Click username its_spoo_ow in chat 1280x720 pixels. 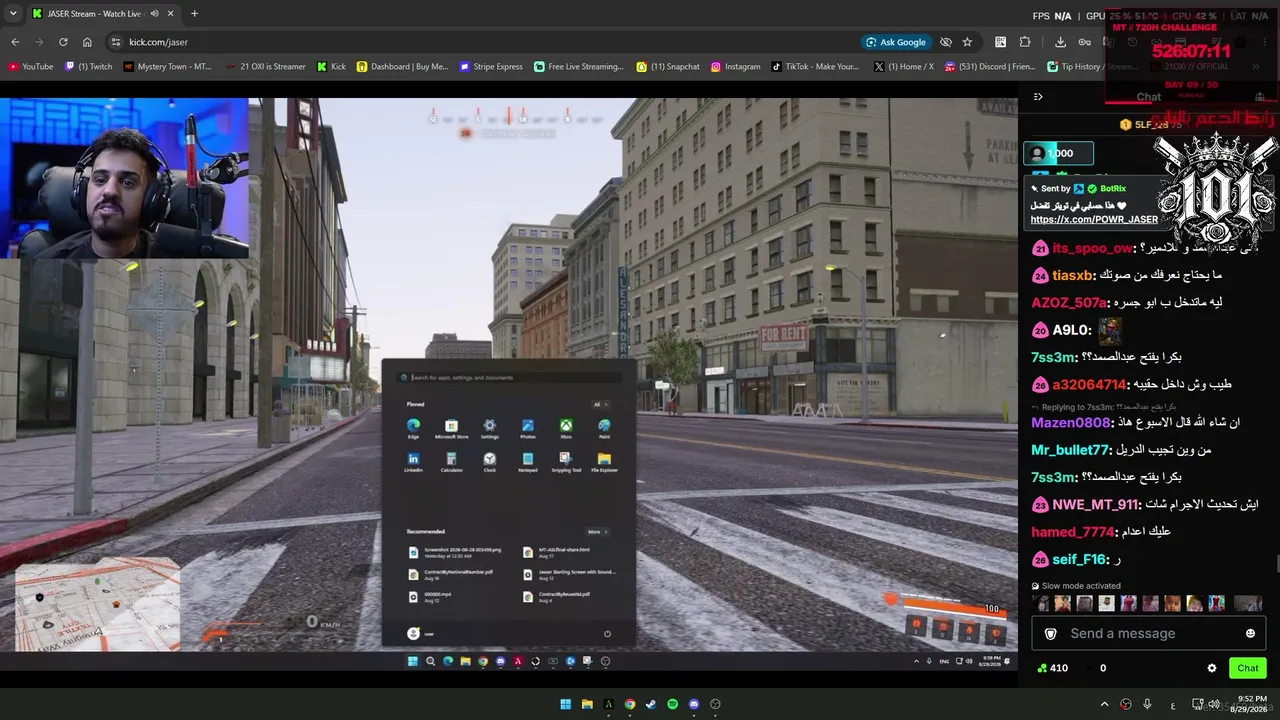pyautogui.click(x=1093, y=248)
